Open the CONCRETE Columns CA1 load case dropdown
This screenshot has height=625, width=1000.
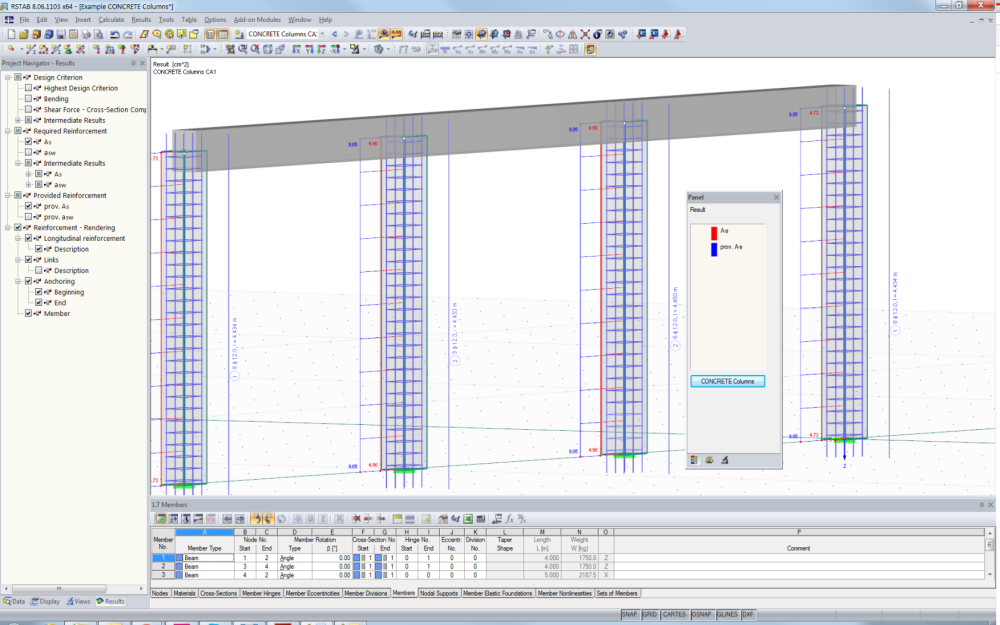coord(322,34)
